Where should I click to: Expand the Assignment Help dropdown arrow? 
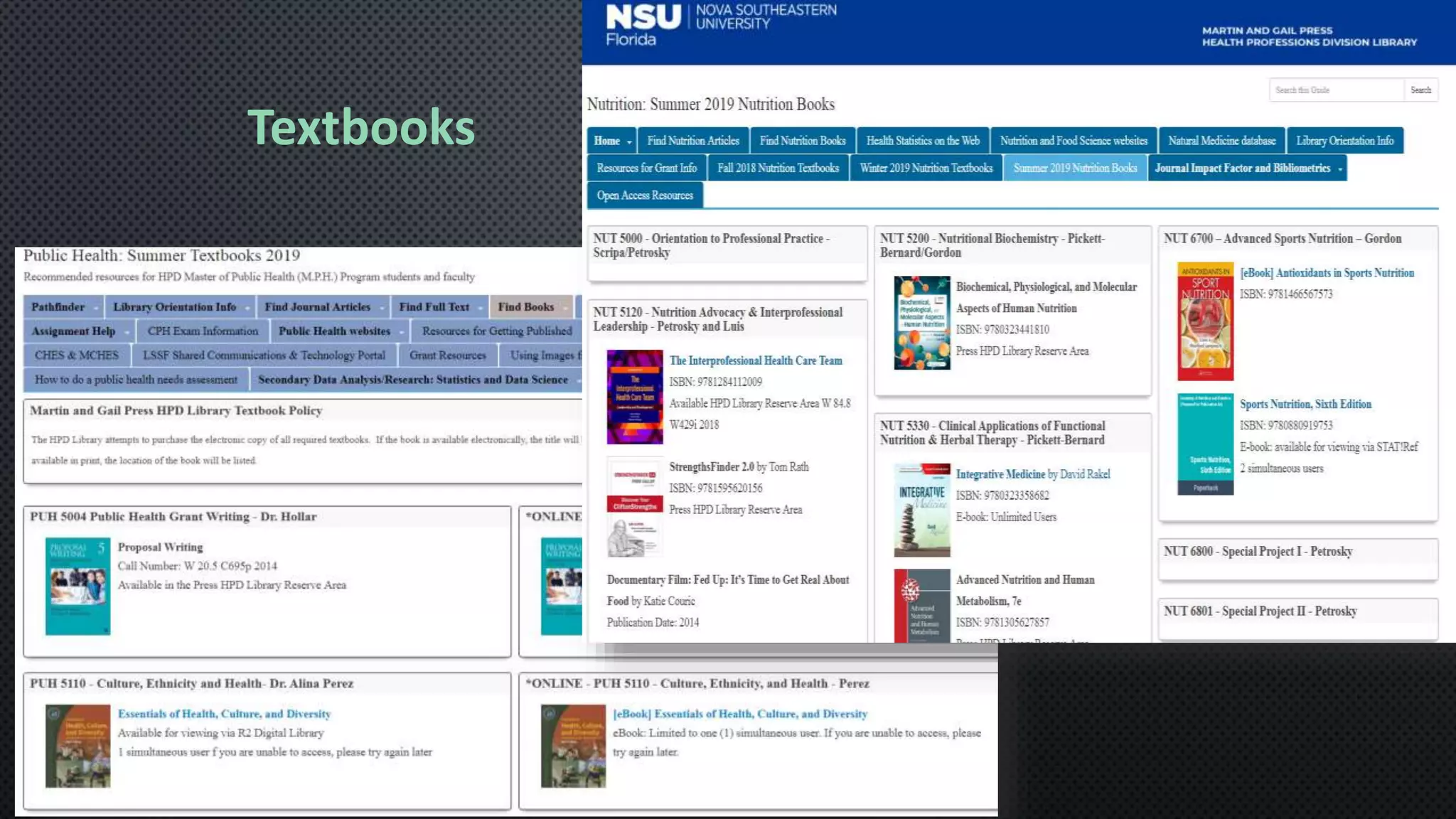pos(127,332)
